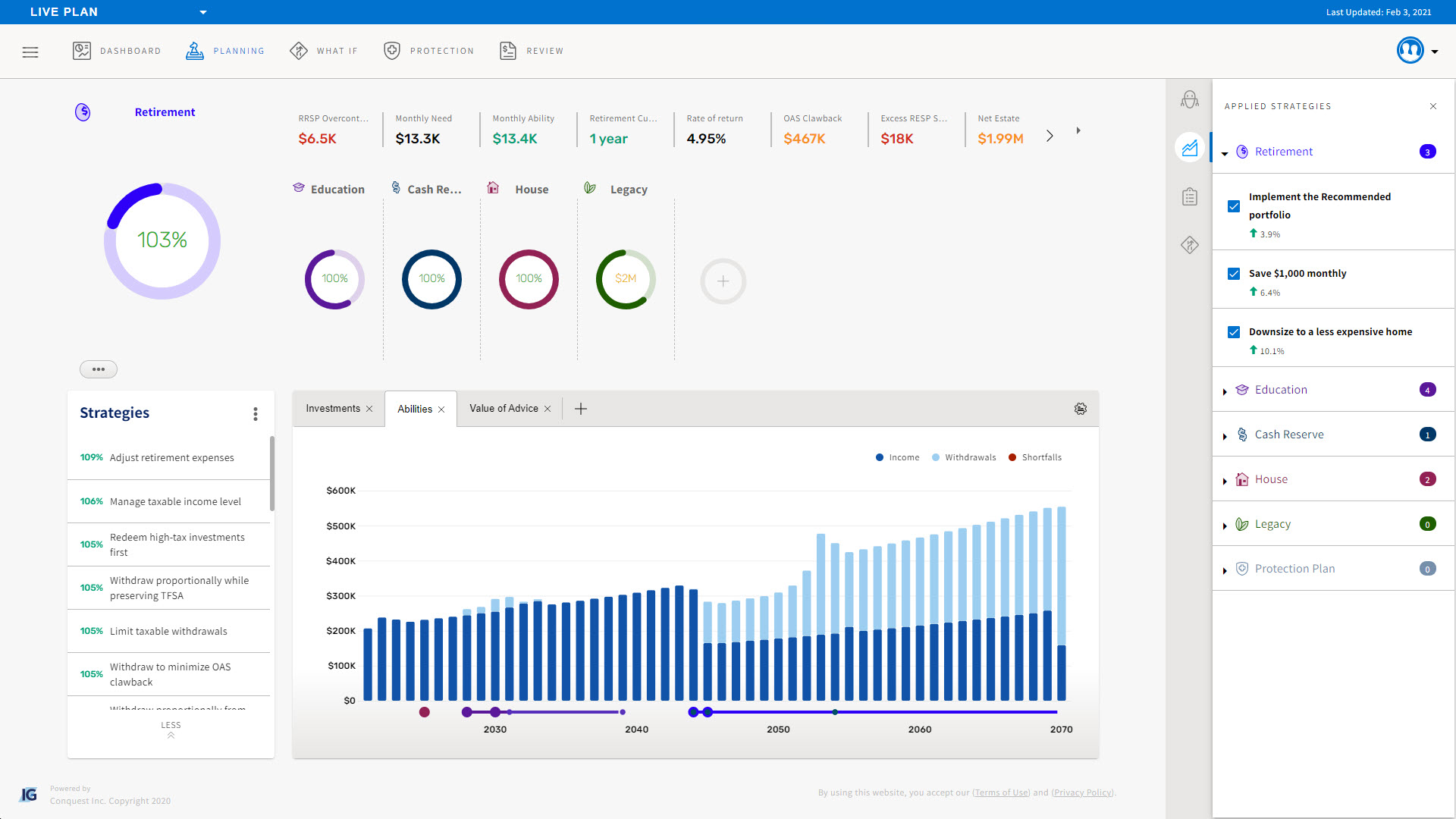This screenshot has width=1456, height=819.
Task: Click the retirement 103% progress ring
Action: (x=162, y=240)
